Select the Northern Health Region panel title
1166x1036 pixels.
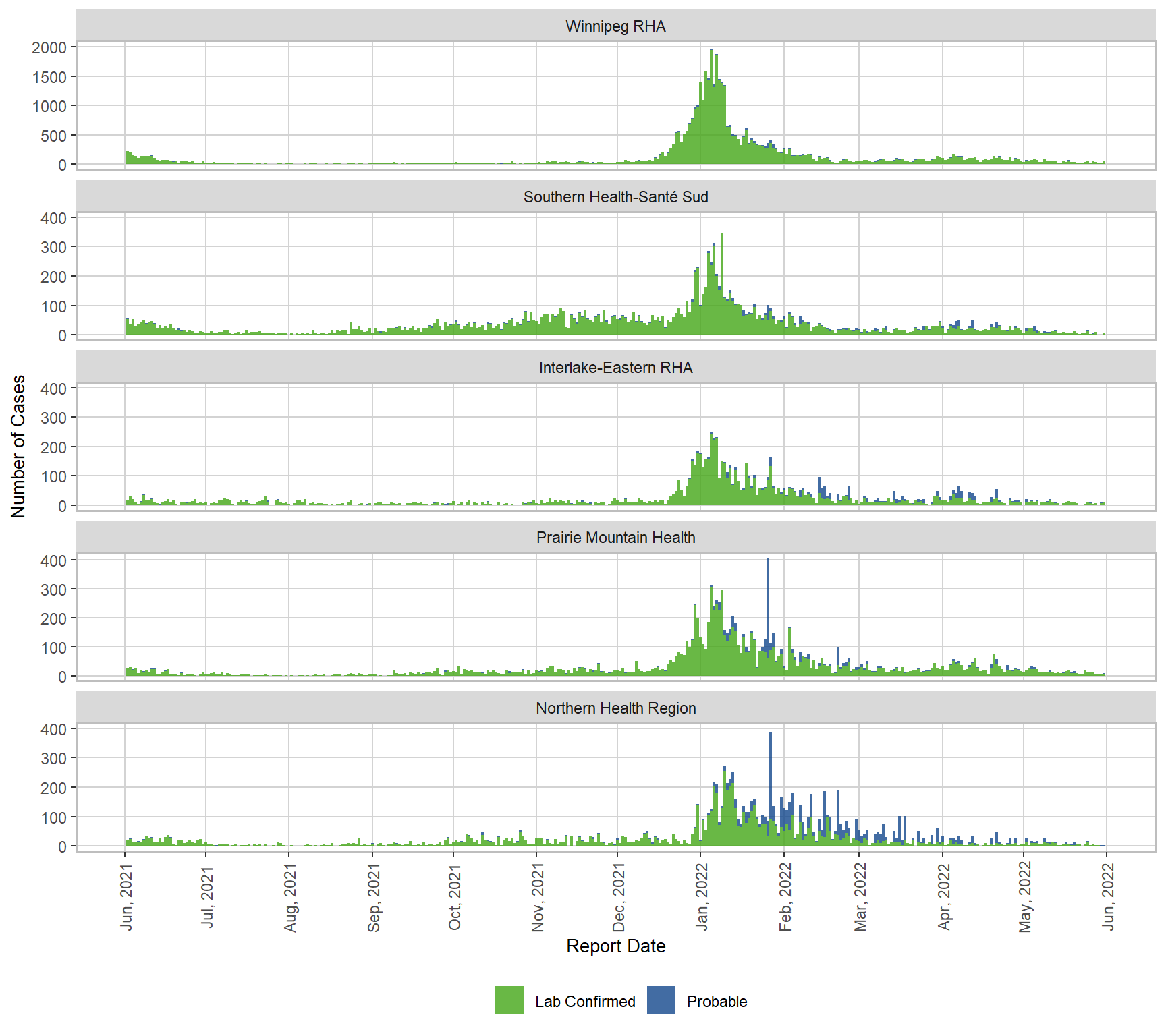pyautogui.click(x=615, y=708)
